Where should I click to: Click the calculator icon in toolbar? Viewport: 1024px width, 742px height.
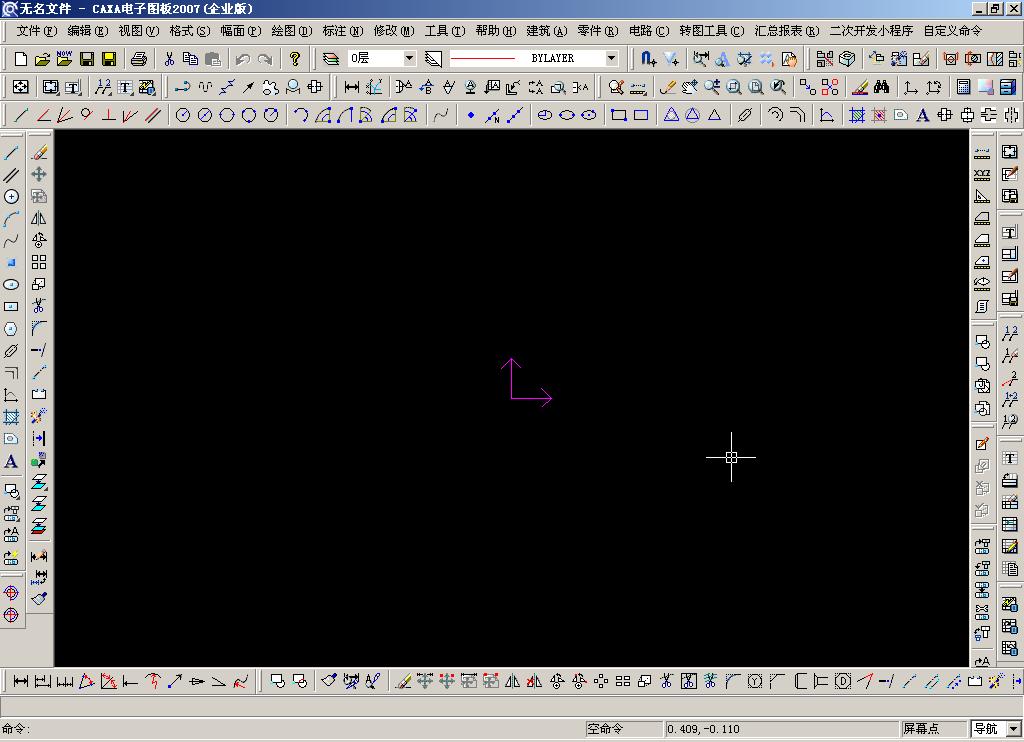point(963,87)
